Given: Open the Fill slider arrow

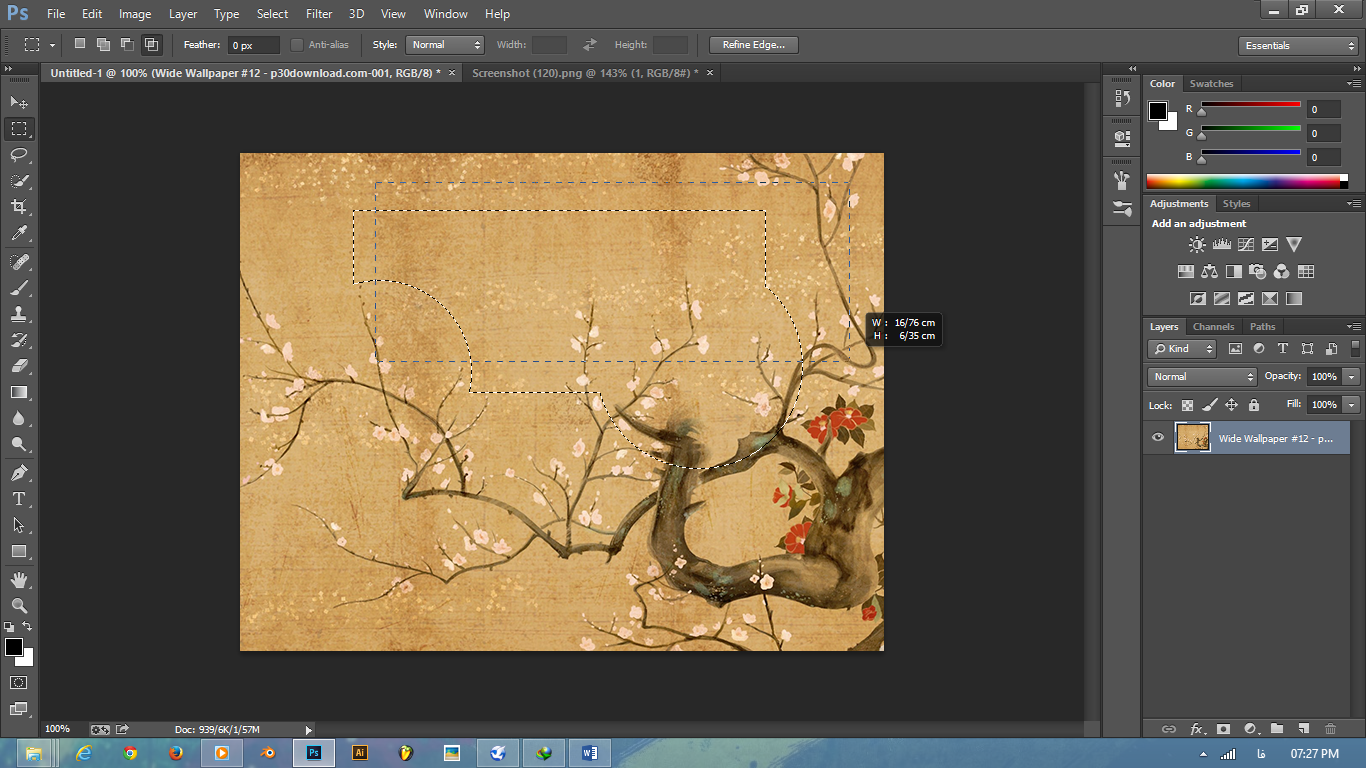Looking at the screenshot, I should click(1352, 405).
